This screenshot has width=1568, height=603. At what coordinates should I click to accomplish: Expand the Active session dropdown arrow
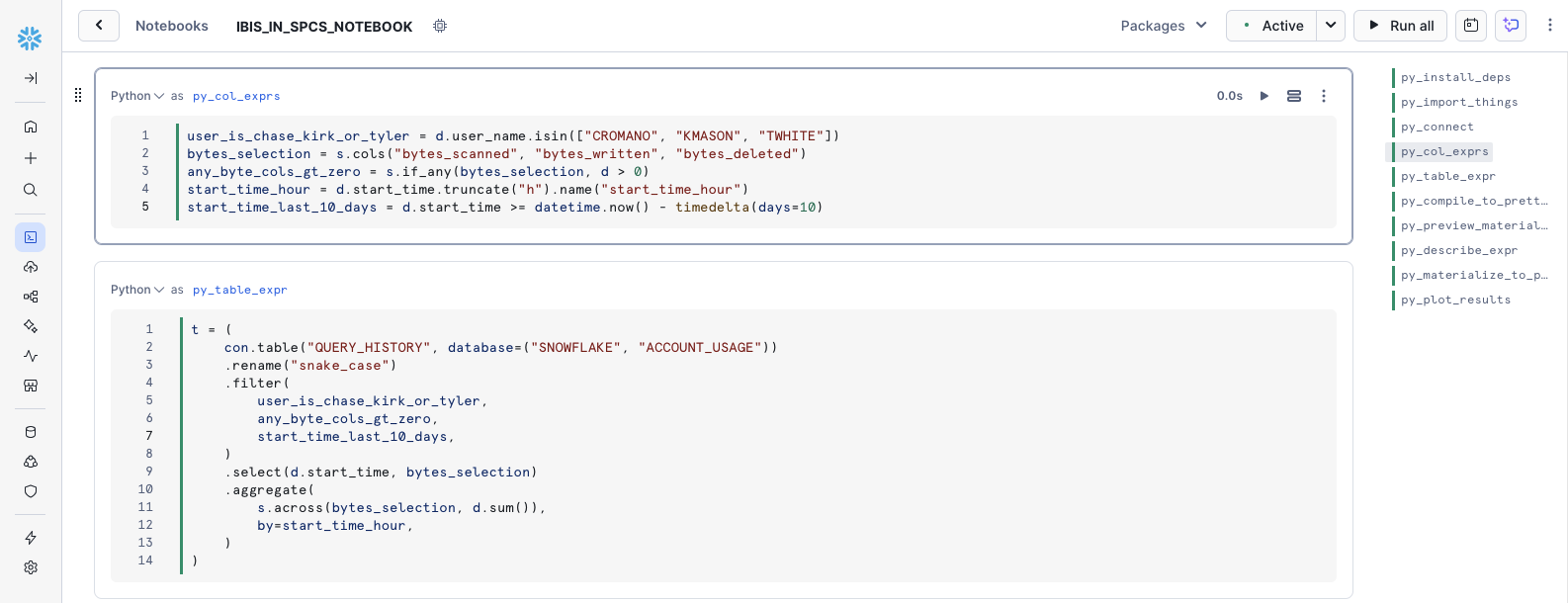(x=1331, y=26)
